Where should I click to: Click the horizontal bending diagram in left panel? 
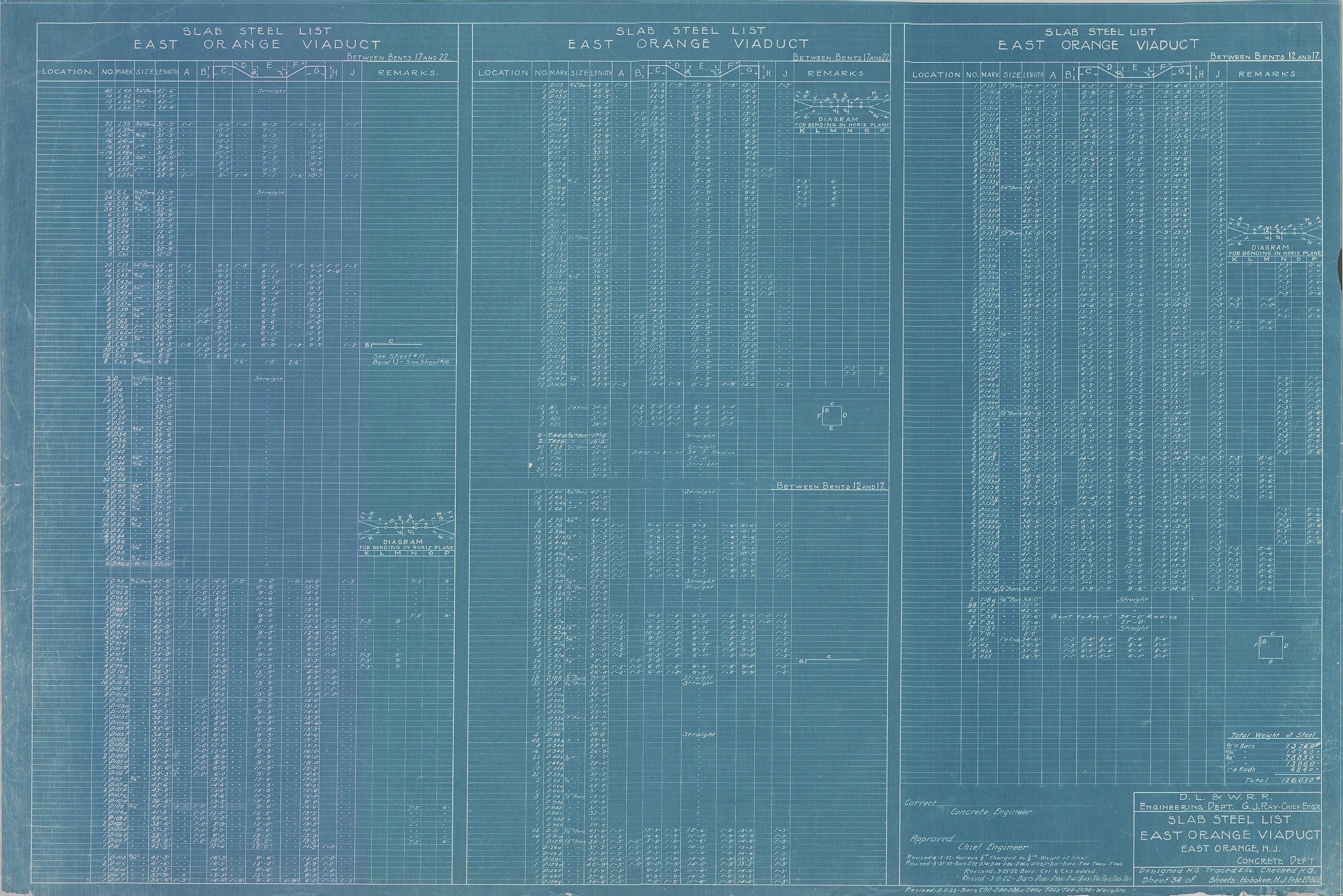click(406, 527)
